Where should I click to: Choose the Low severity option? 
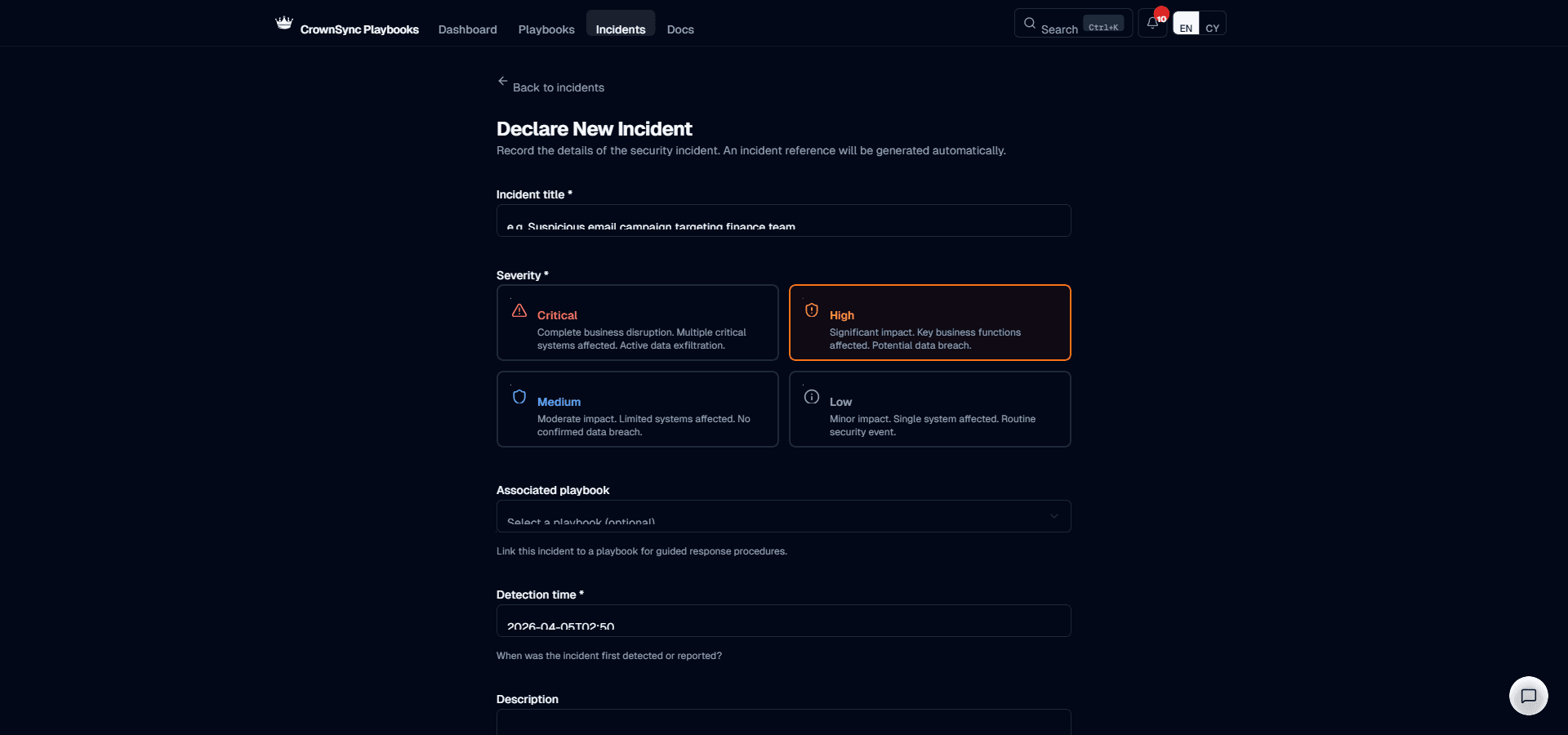pyautogui.click(x=929, y=409)
